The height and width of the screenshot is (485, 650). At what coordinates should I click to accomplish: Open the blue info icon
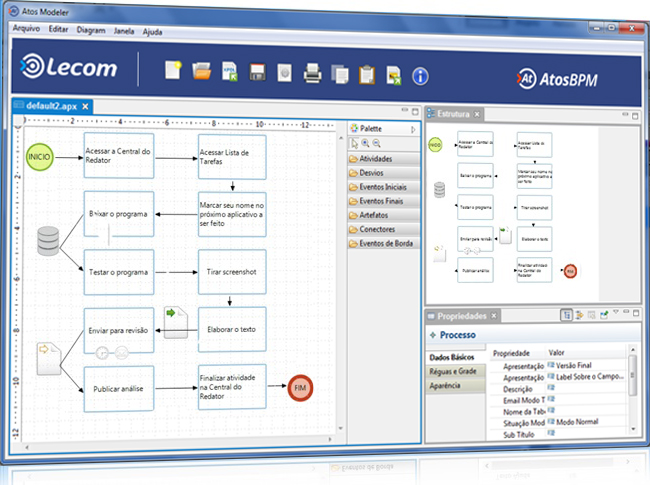point(420,75)
